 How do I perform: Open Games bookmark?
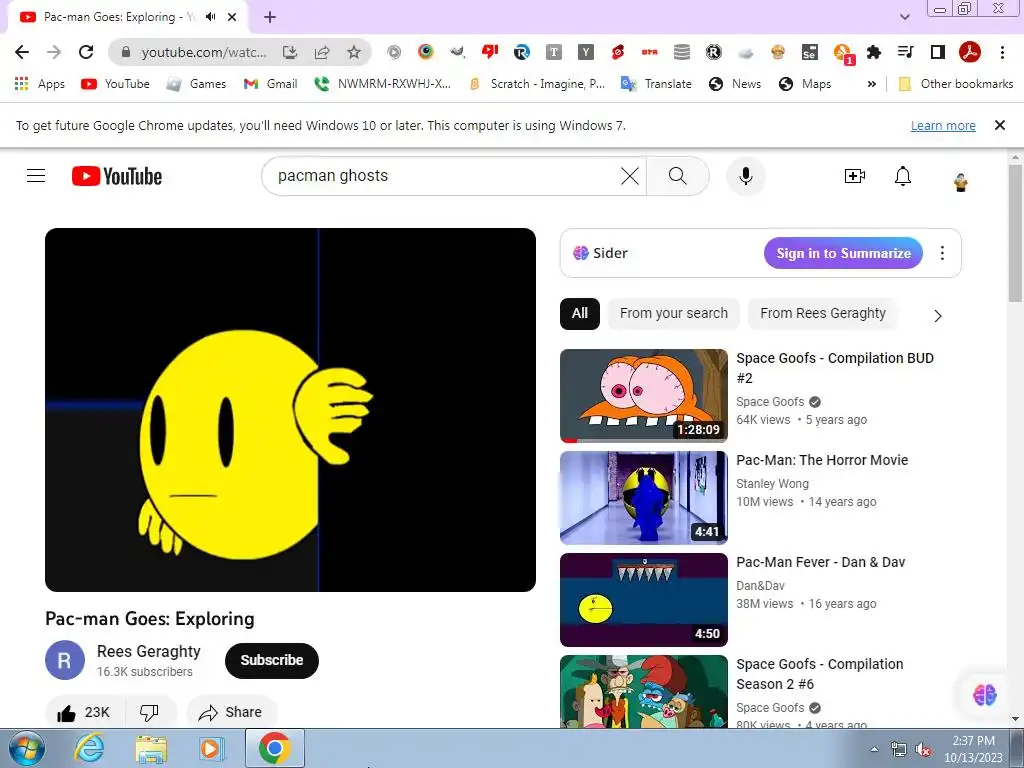196,84
